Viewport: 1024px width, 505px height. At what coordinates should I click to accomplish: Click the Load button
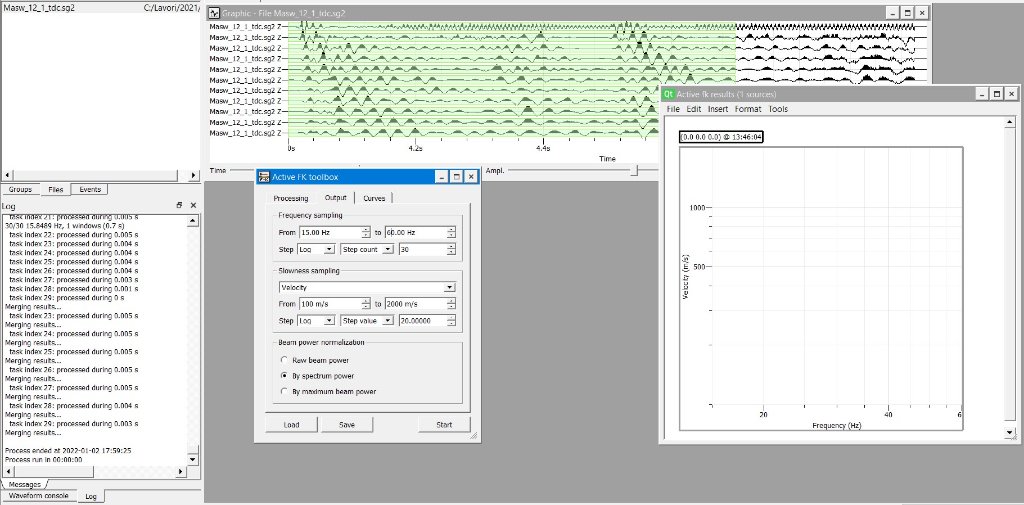coord(291,425)
